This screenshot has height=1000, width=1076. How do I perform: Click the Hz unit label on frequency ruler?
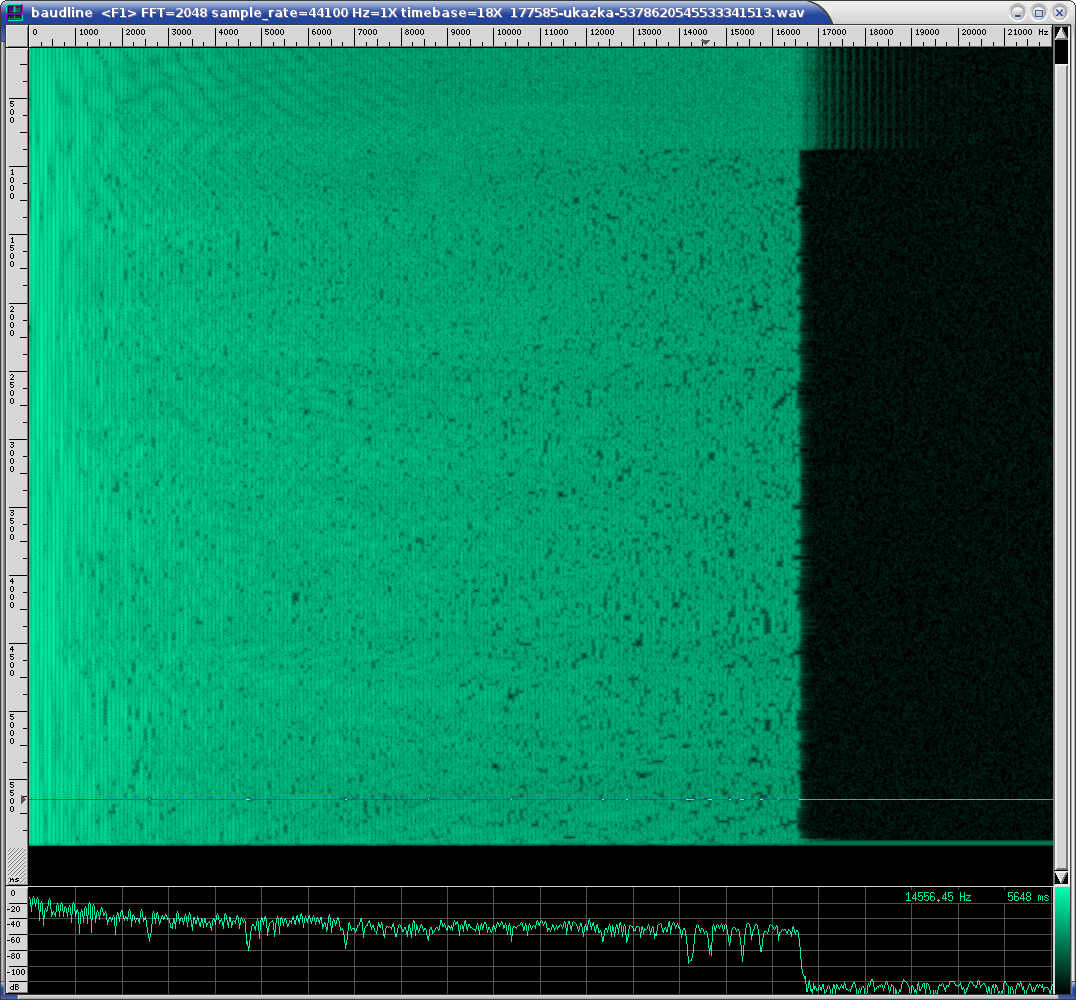(x=1043, y=32)
